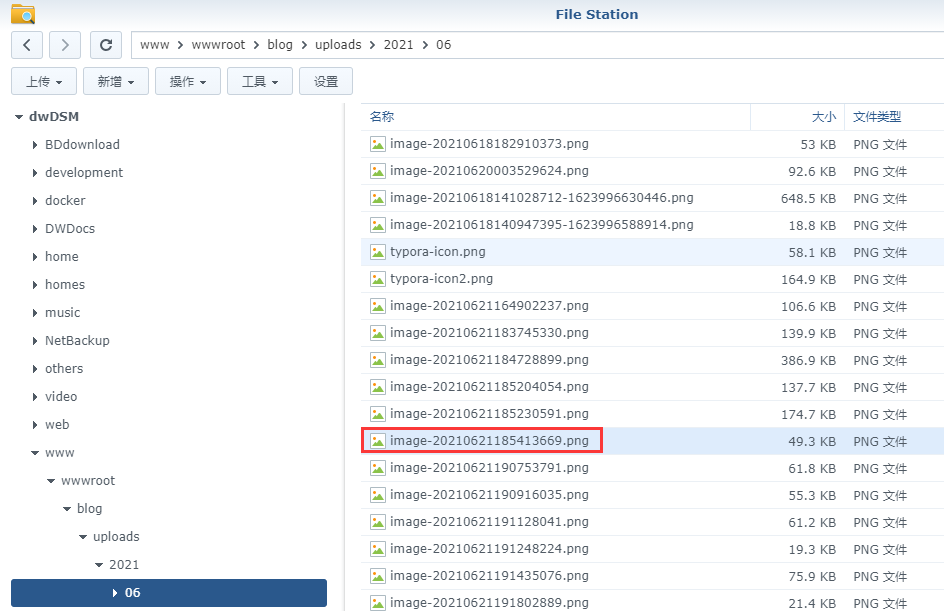The height and width of the screenshot is (611, 944).
Task: Navigate to www in breadcrumb path
Action: 155,45
